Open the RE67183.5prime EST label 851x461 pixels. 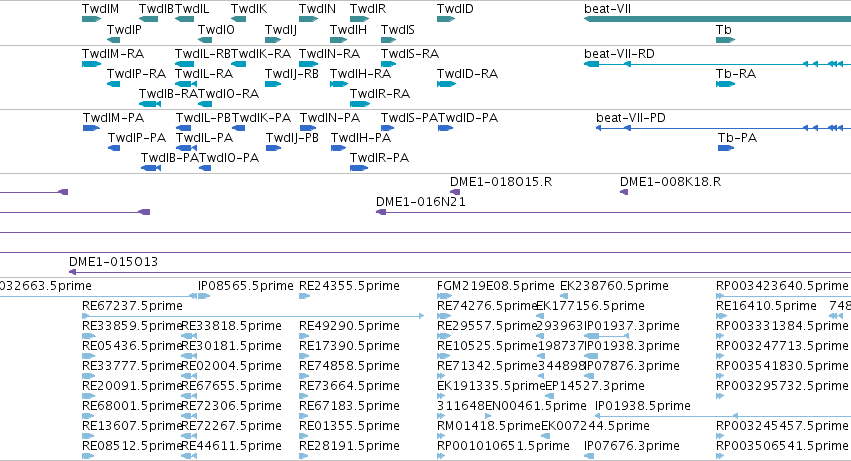click(349, 407)
